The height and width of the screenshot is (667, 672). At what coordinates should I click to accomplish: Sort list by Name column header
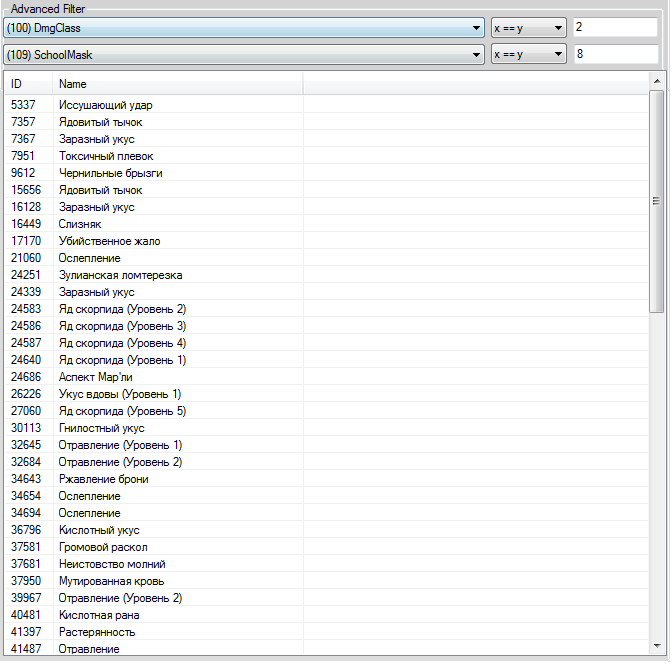tap(176, 84)
